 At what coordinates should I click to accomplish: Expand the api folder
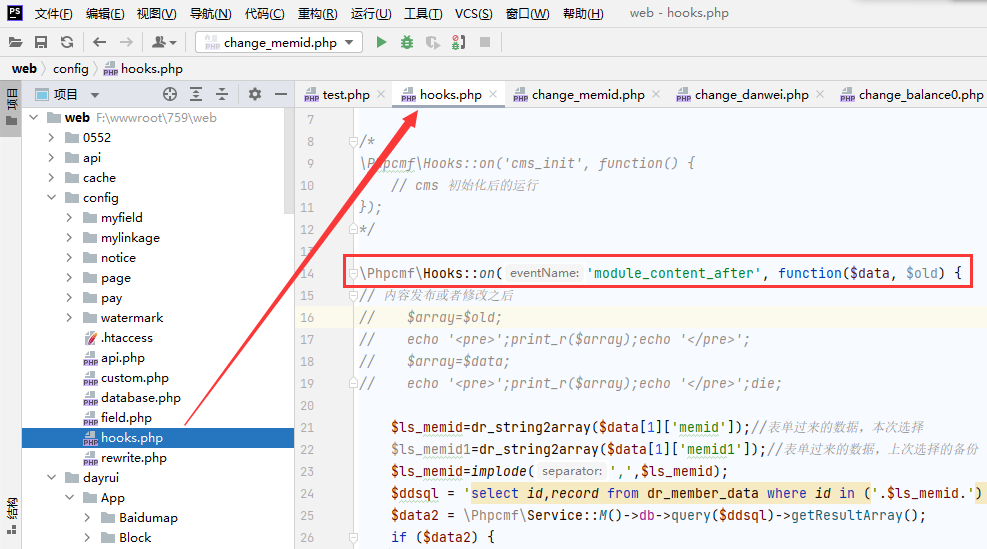pyautogui.click(x=52, y=158)
